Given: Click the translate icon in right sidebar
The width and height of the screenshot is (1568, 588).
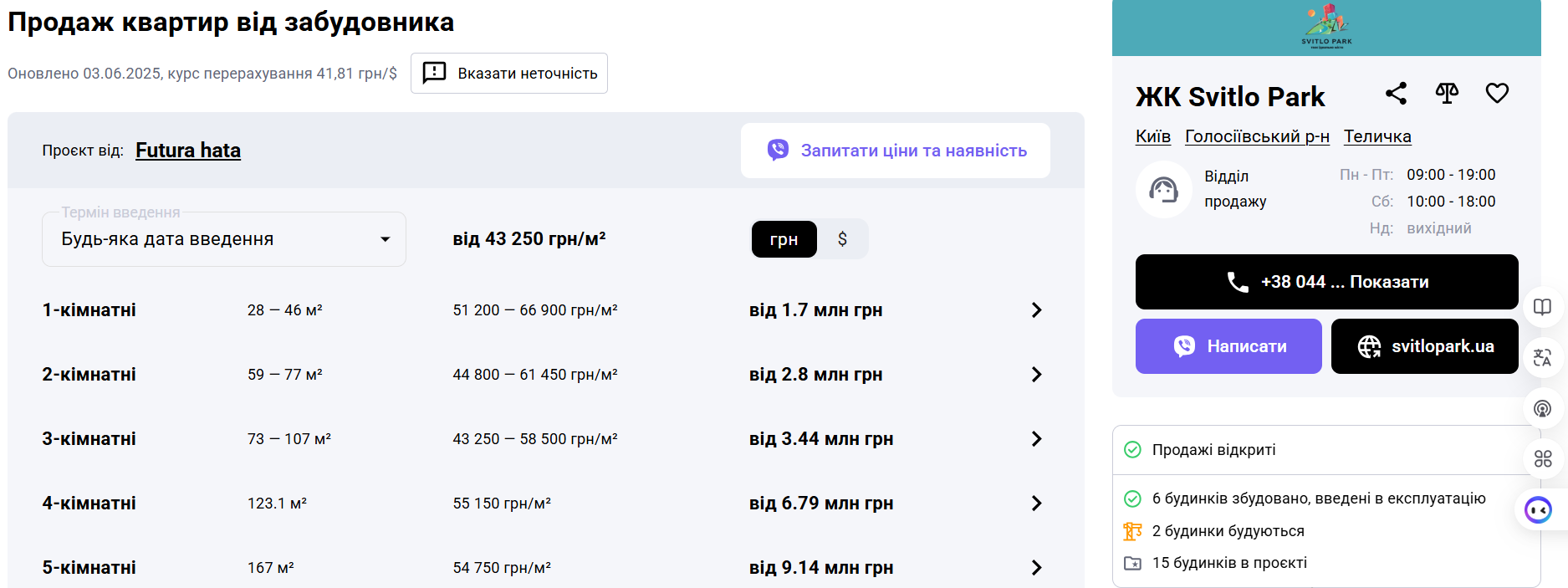Looking at the screenshot, I should point(1542,358).
